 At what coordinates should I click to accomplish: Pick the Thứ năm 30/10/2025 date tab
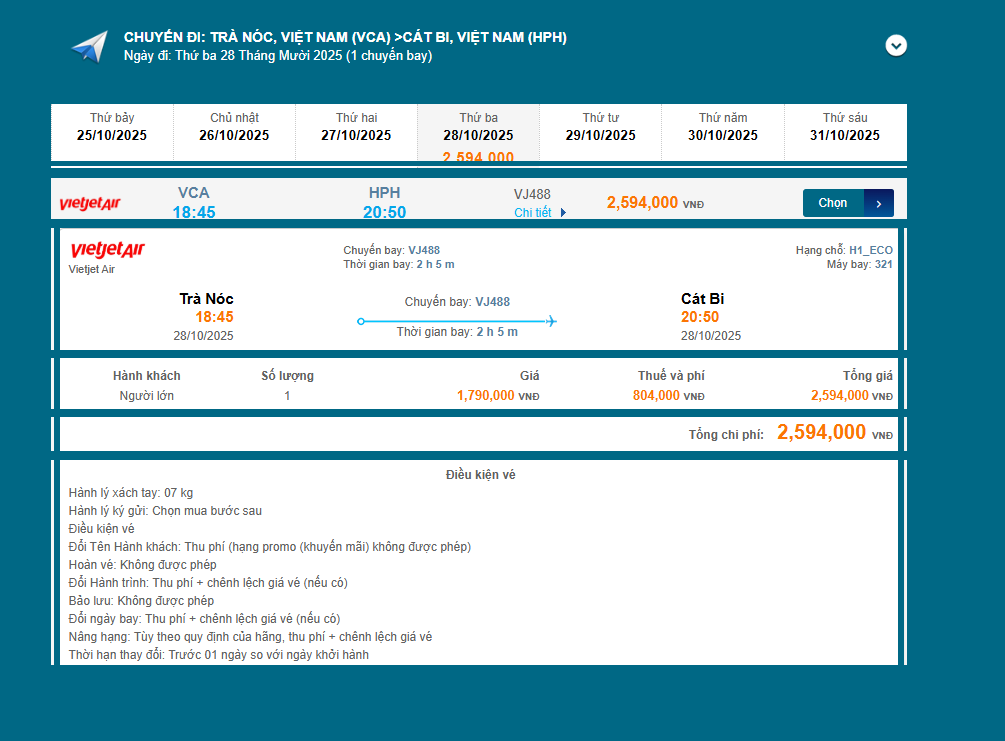point(723,127)
